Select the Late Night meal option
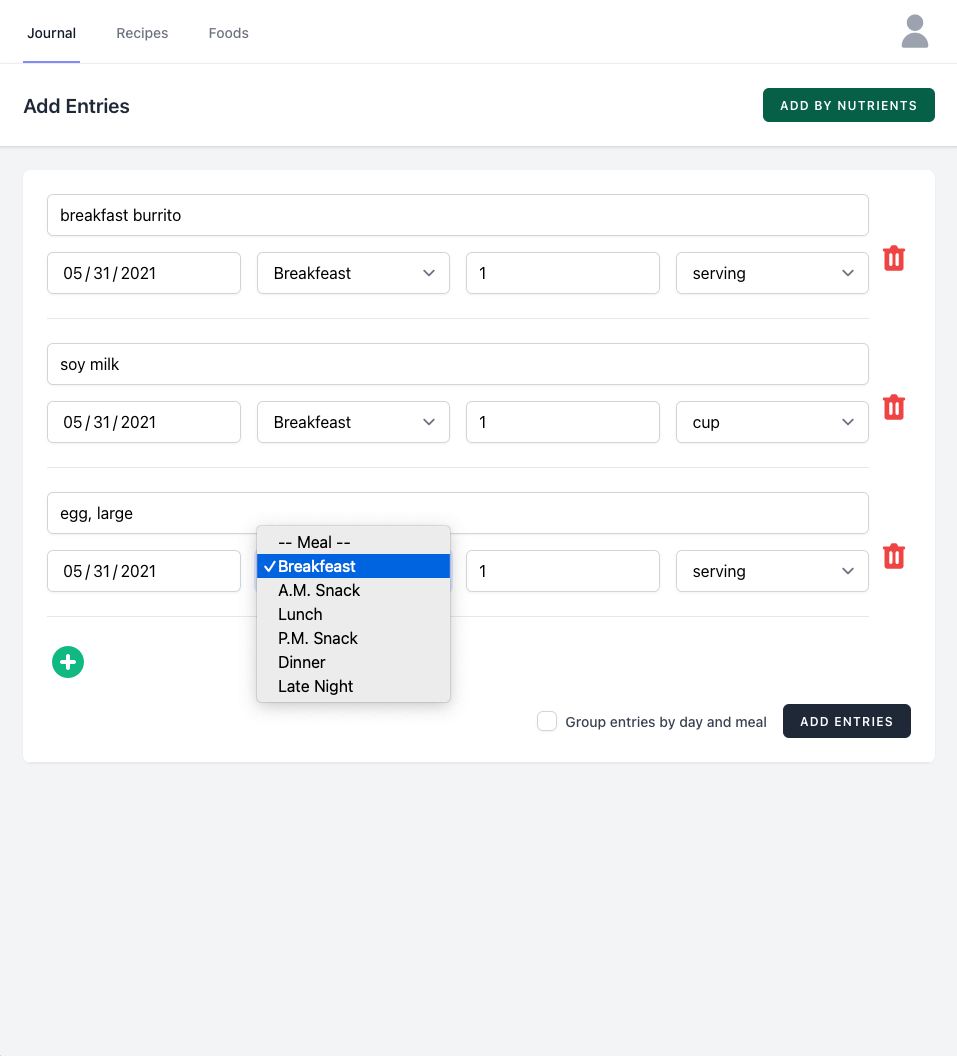957x1056 pixels. coord(316,686)
